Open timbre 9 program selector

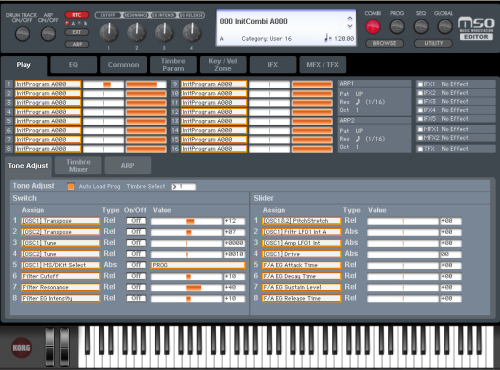[214, 84]
